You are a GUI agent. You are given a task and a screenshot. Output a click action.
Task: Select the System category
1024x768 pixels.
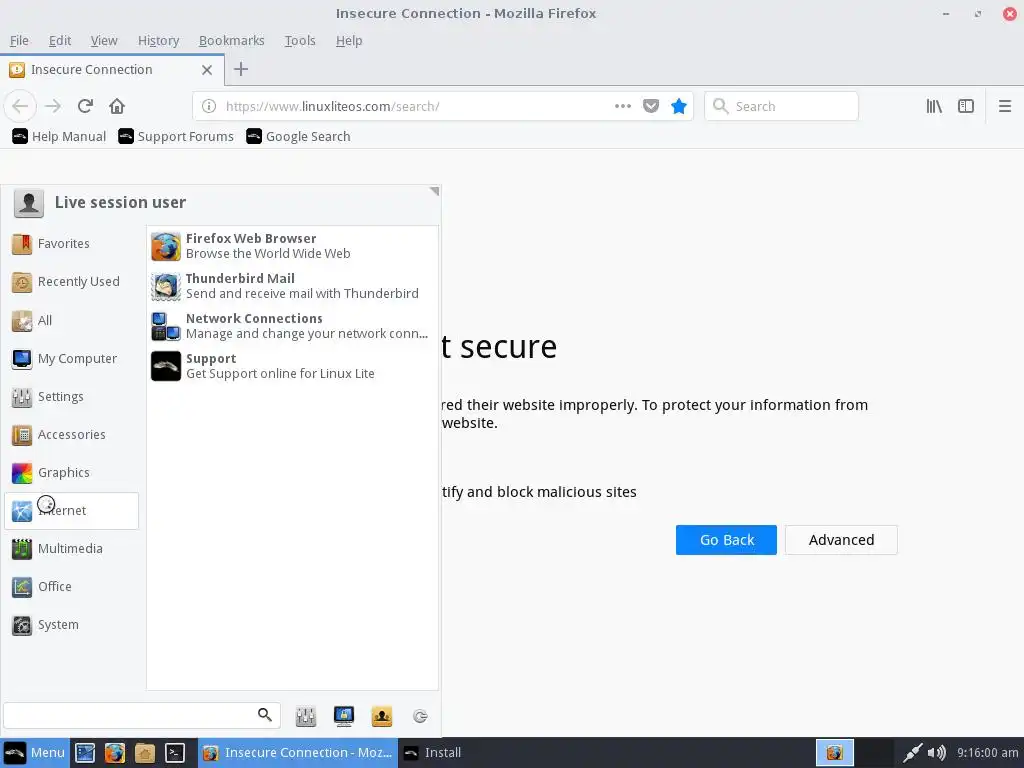click(71, 624)
